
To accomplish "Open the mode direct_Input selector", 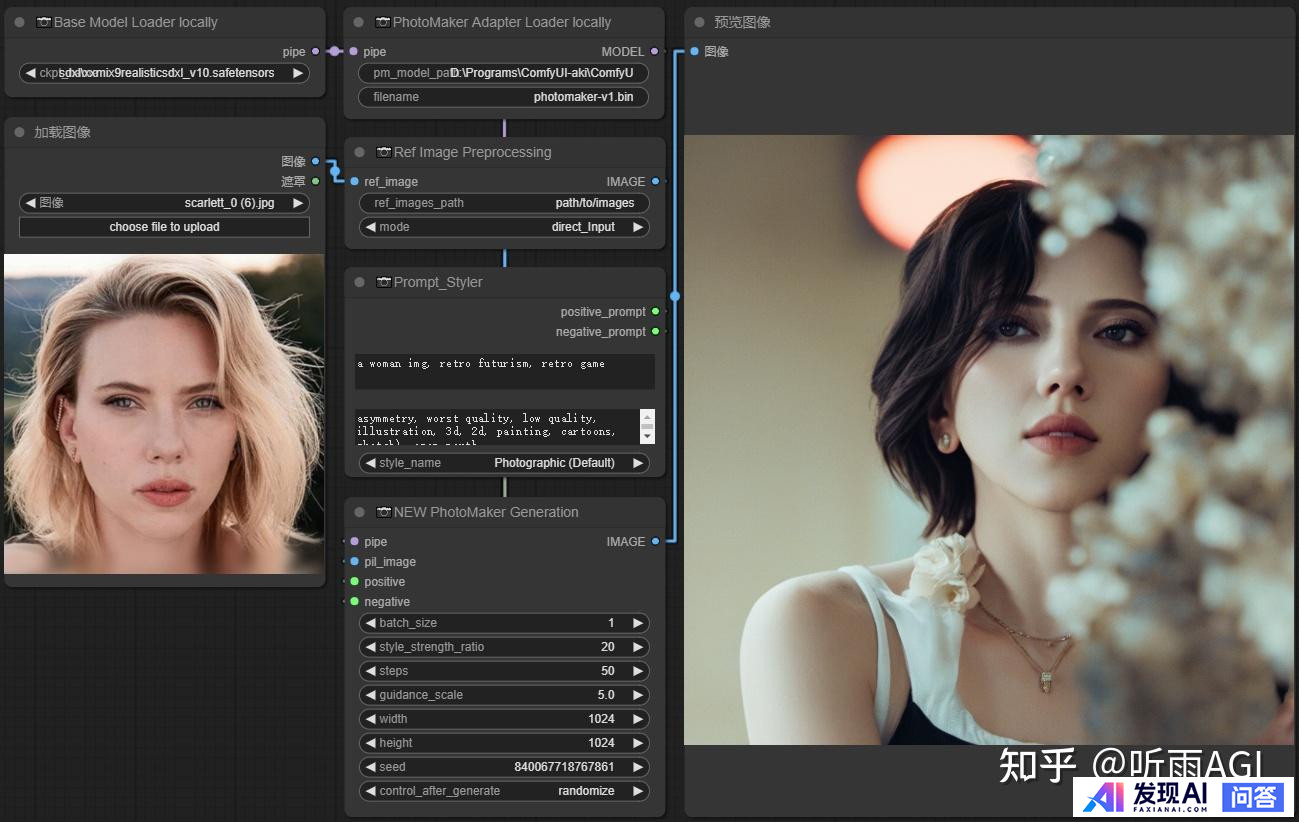I will point(504,227).
